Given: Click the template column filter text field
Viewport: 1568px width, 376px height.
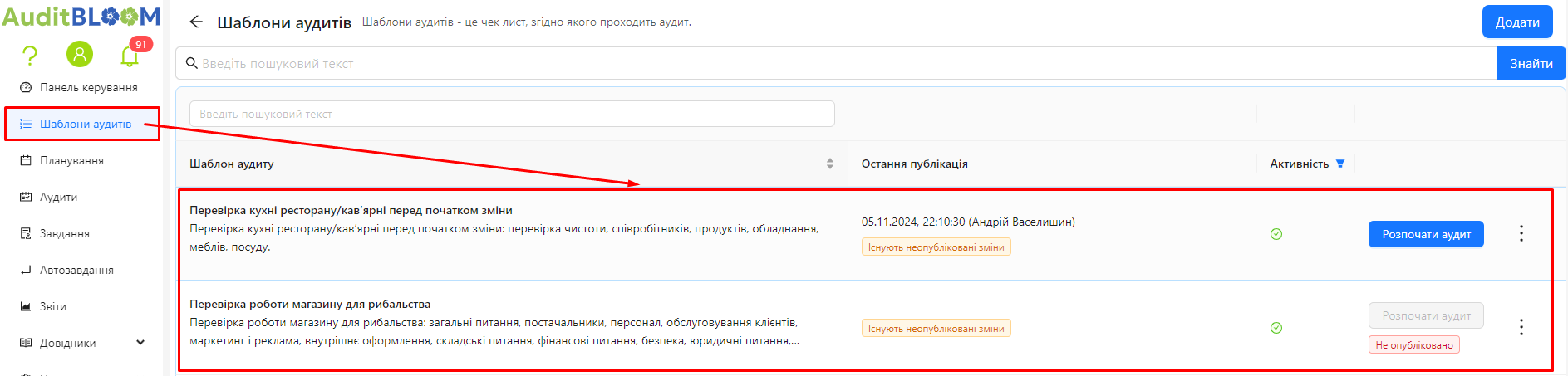Looking at the screenshot, I should [512, 114].
